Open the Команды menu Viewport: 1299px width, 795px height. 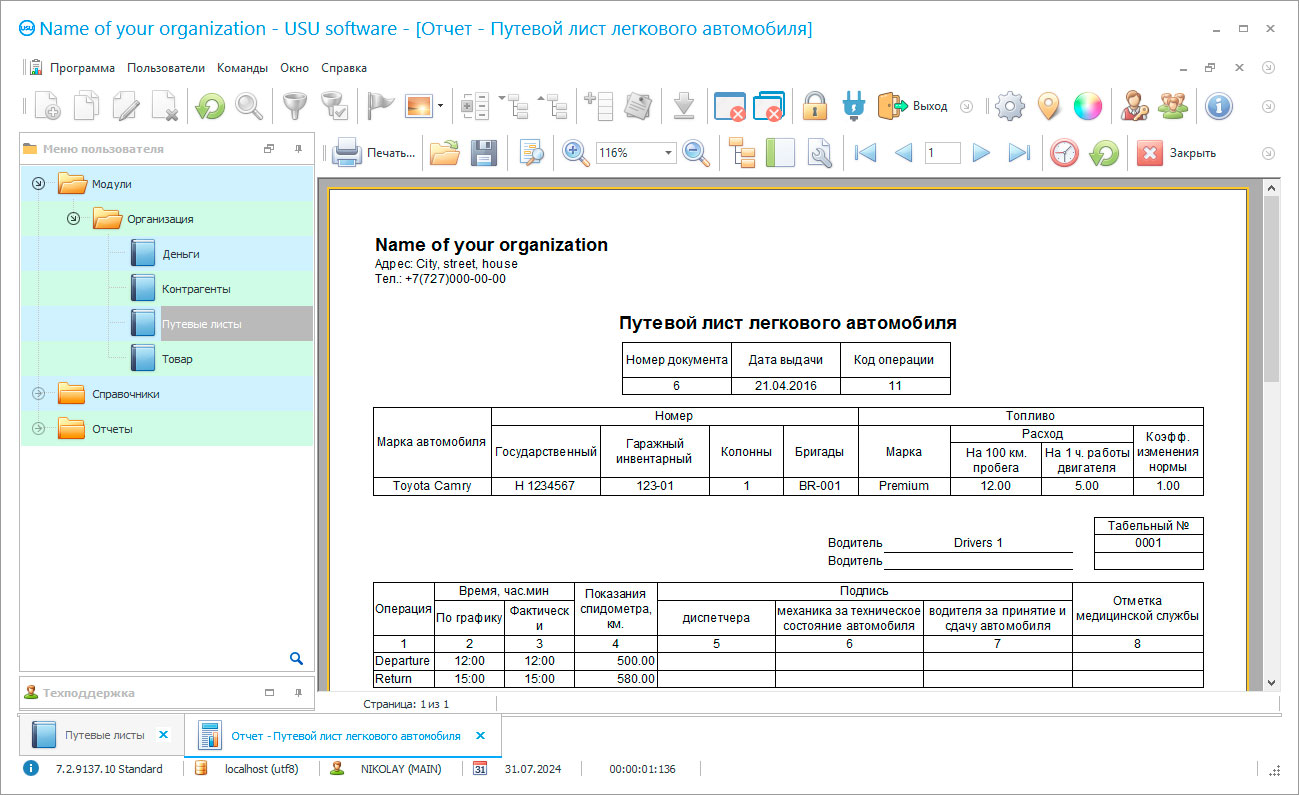pos(242,68)
